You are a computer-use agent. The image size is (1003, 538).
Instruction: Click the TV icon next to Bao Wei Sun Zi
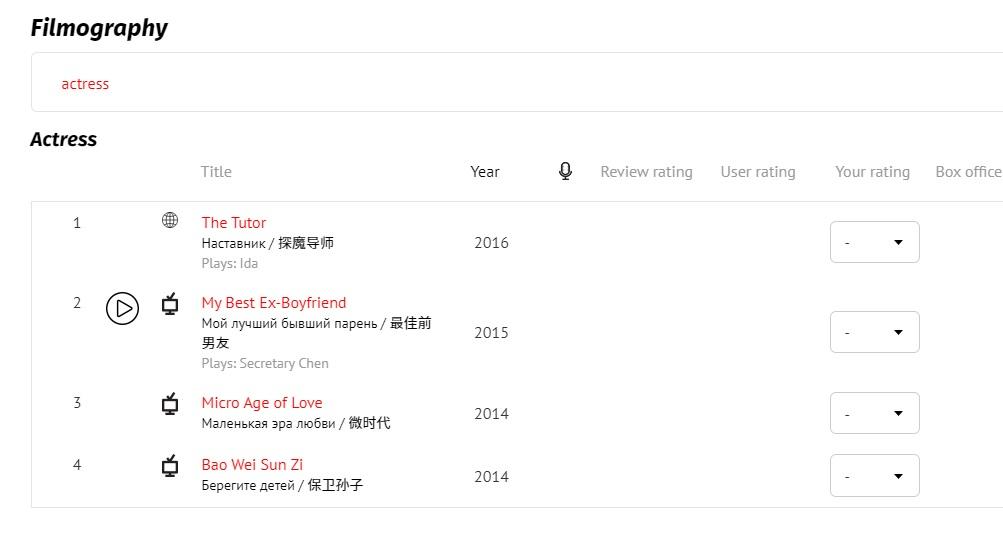[170, 466]
